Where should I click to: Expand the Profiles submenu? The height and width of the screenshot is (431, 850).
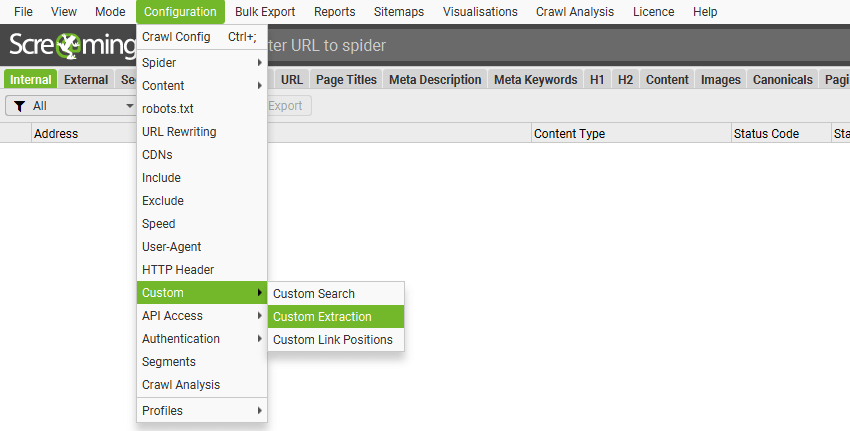click(x=202, y=411)
